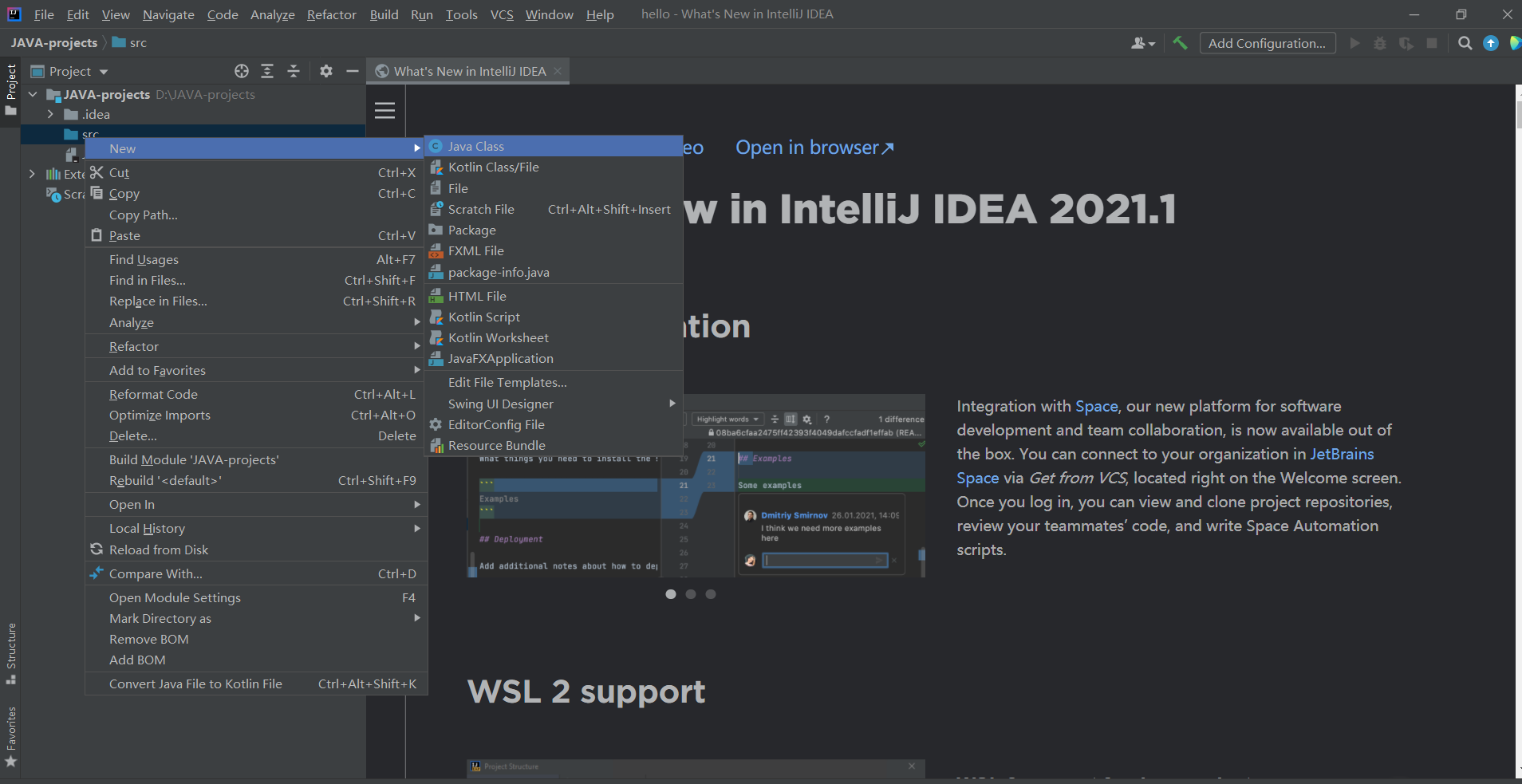Select the third carousel dot indicator

point(711,594)
